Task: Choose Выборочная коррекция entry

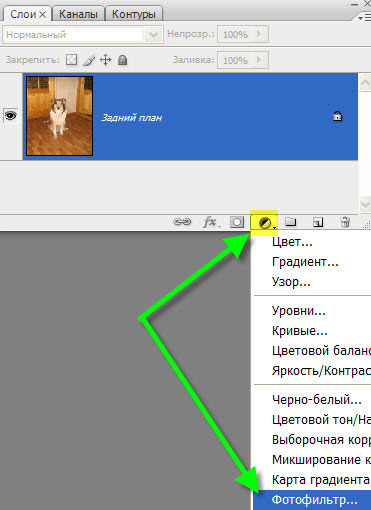Action: [x=321, y=440]
